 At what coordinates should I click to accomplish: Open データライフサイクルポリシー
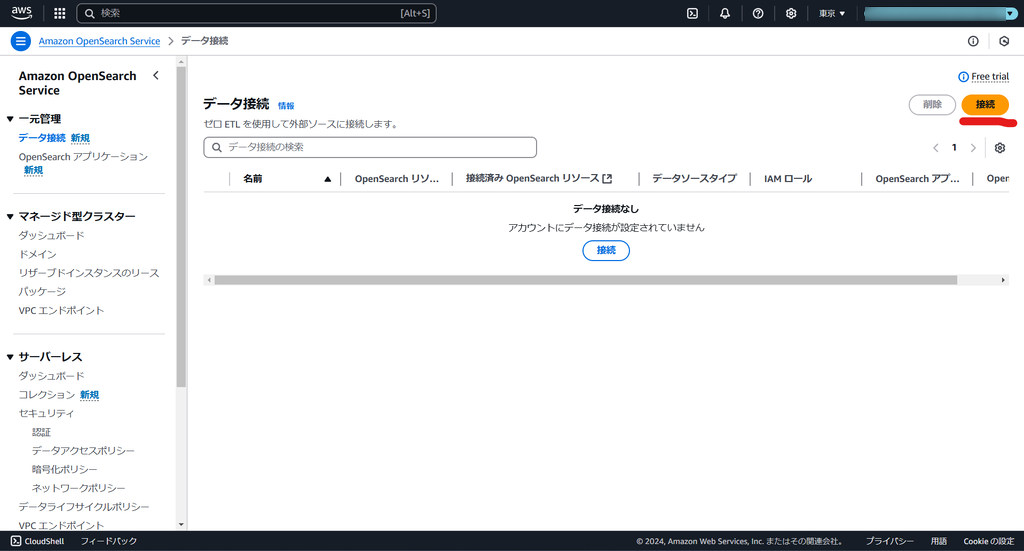pyautogui.click(x=84, y=507)
